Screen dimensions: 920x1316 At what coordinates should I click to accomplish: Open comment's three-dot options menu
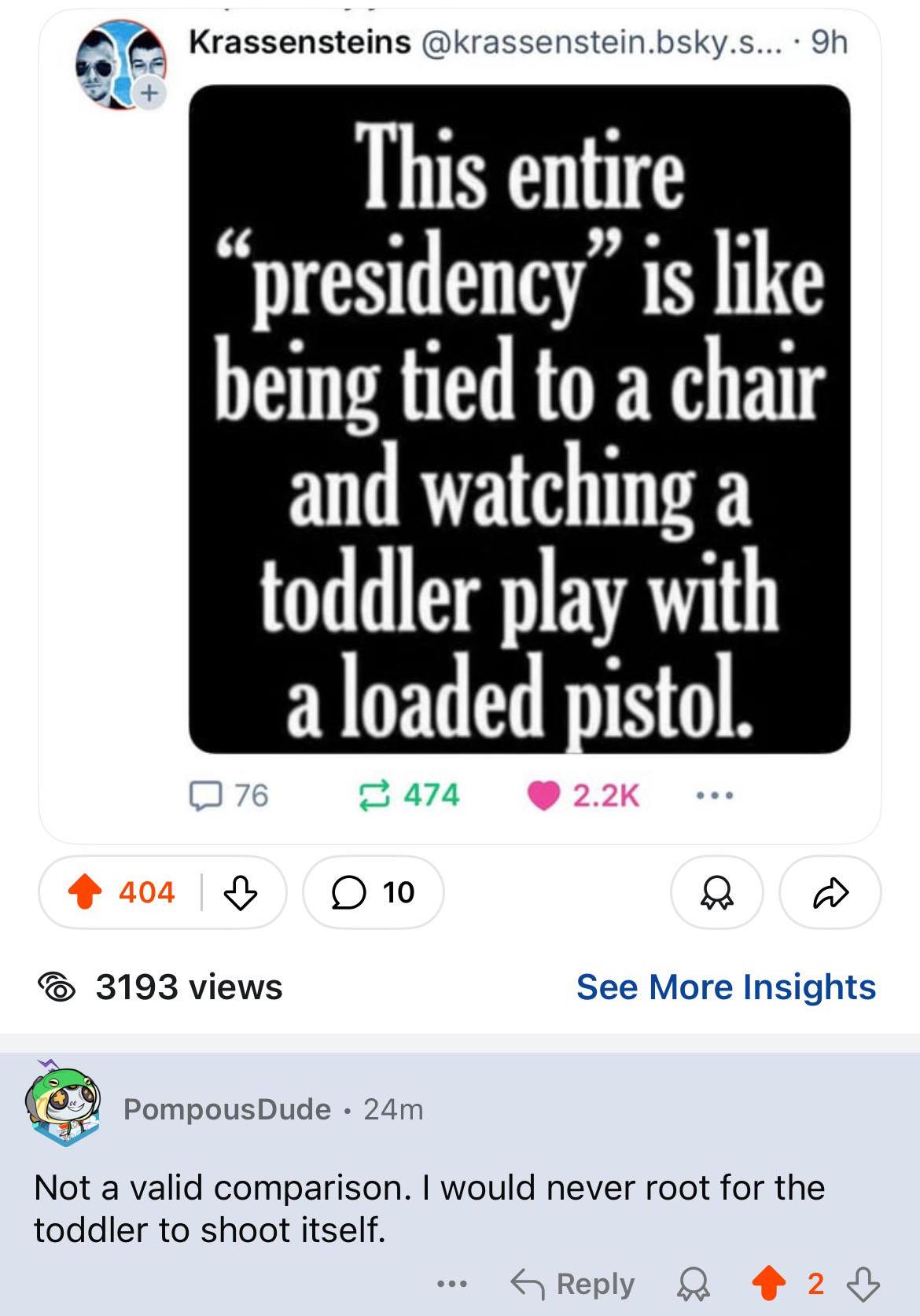[x=452, y=1284]
